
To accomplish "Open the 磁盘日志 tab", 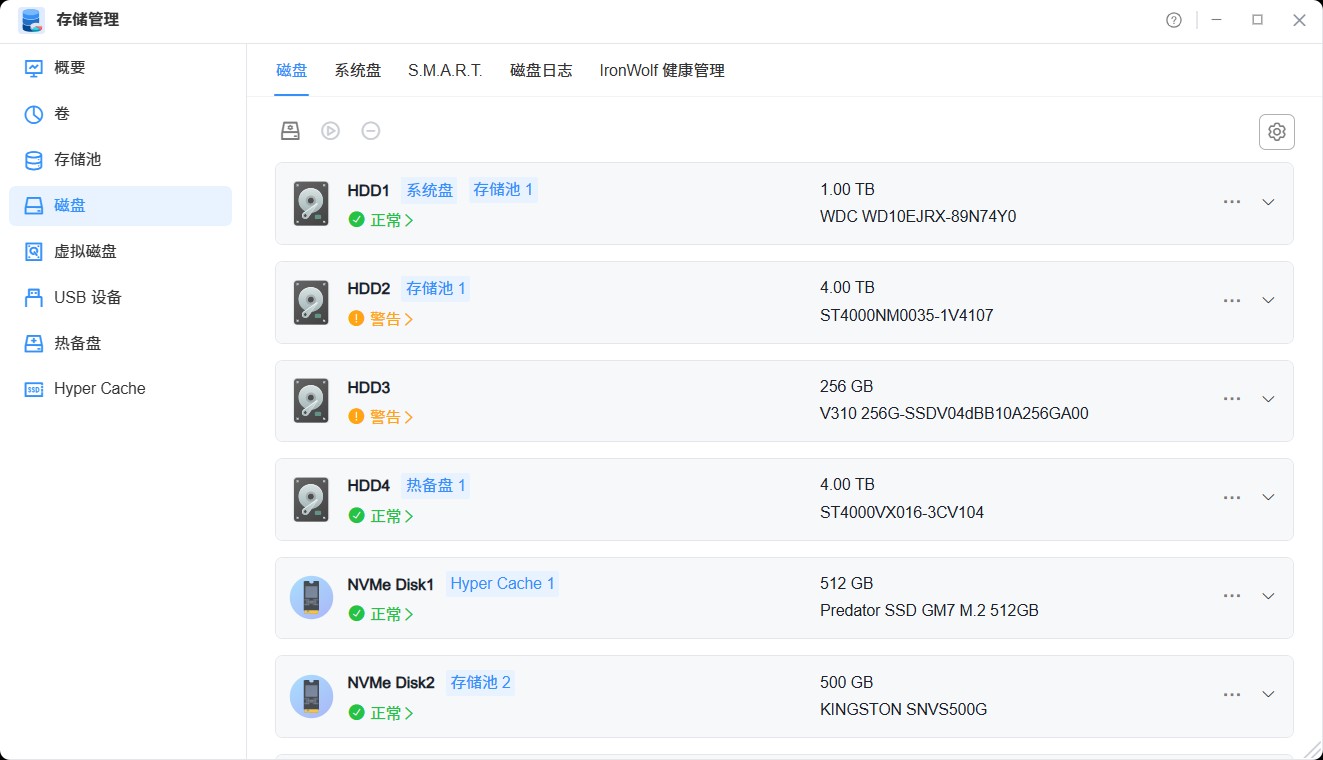I will click(x=541, y=70).
